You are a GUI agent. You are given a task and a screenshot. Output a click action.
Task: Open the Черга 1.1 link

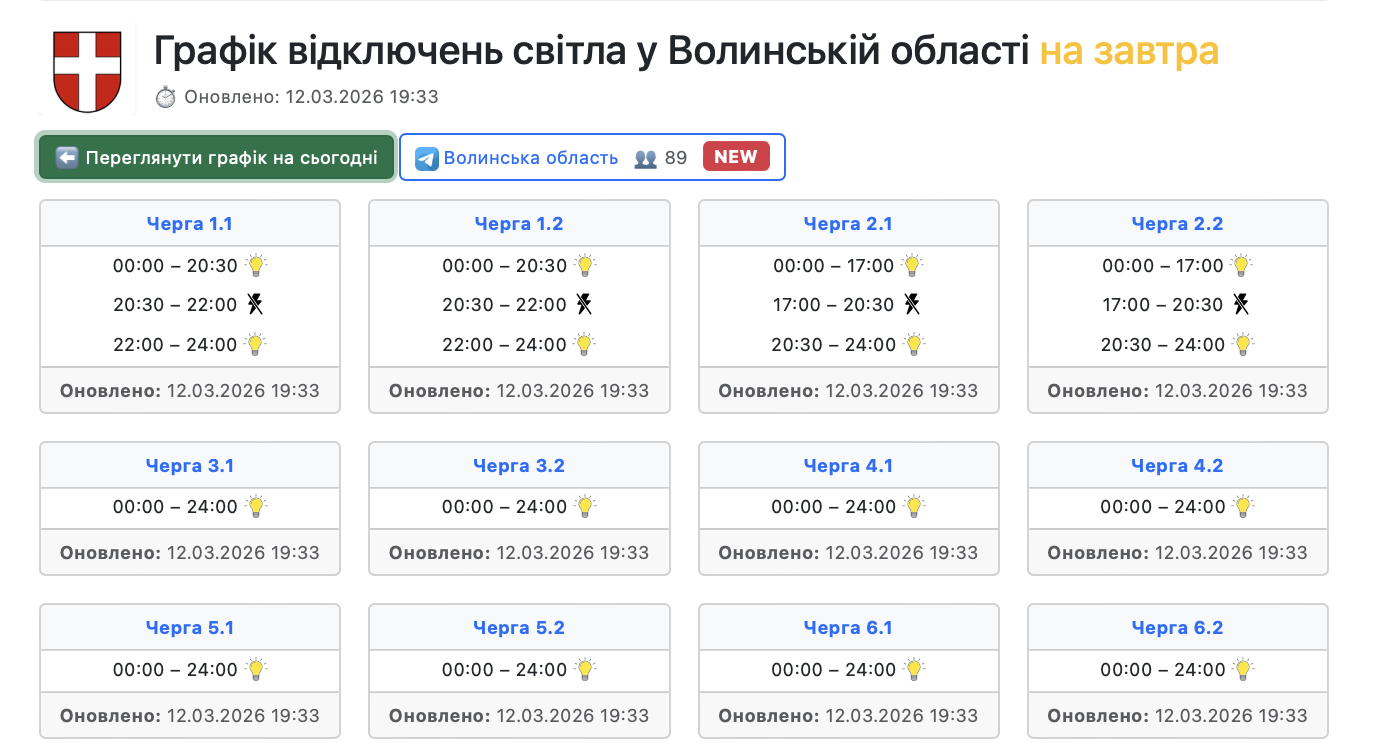(189, 224)
